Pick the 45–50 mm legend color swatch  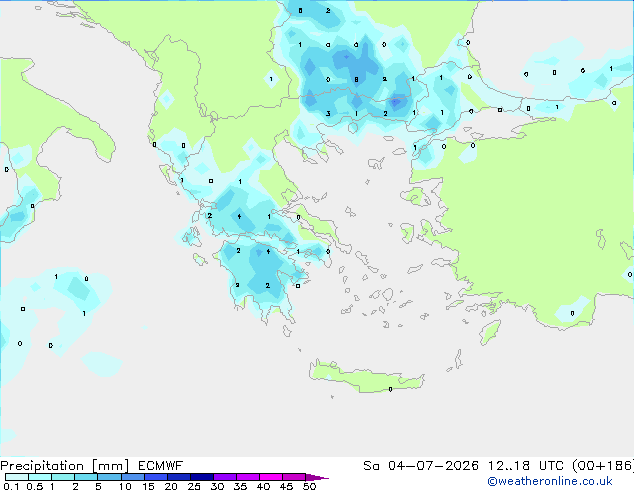[x=294, y=477]
